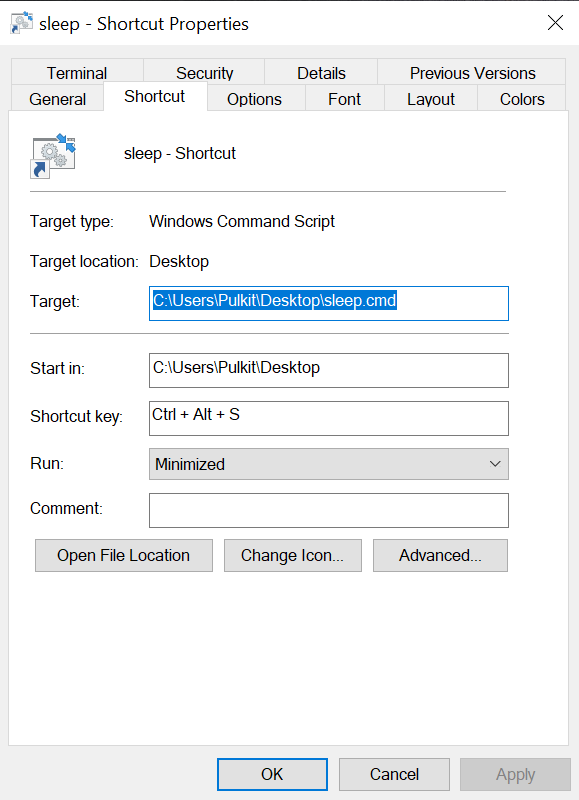Image resolution: width=579 pixels, height=800 pixels.
Task: Switch to the Font tab
Action: [x=344, y=99]
